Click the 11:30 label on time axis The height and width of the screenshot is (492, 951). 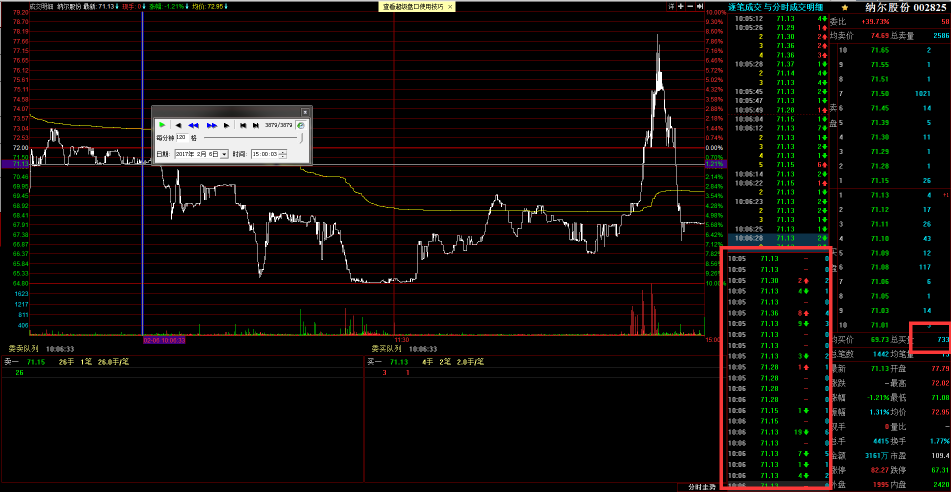point(401,340)
